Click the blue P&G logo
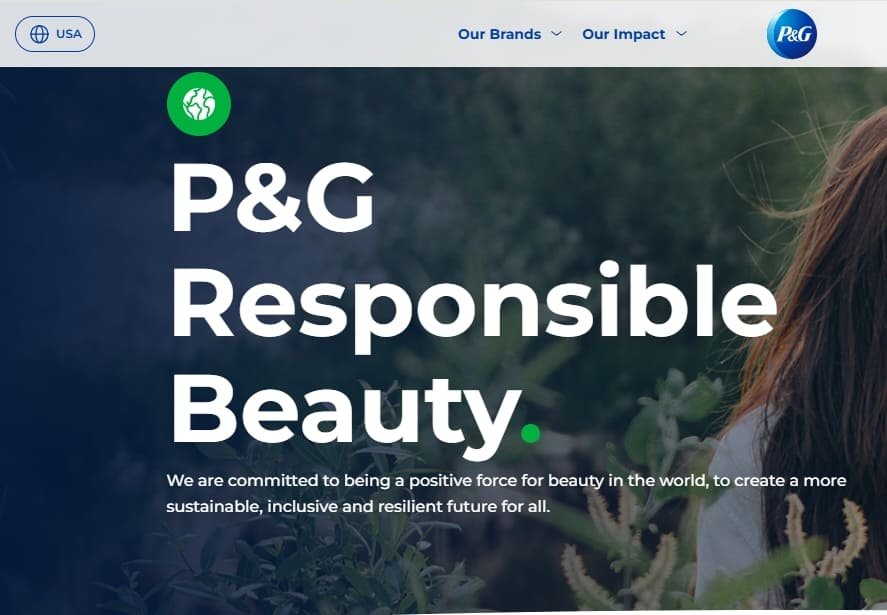The width and height of the screenshot is (887, 615). coord(791,34)
